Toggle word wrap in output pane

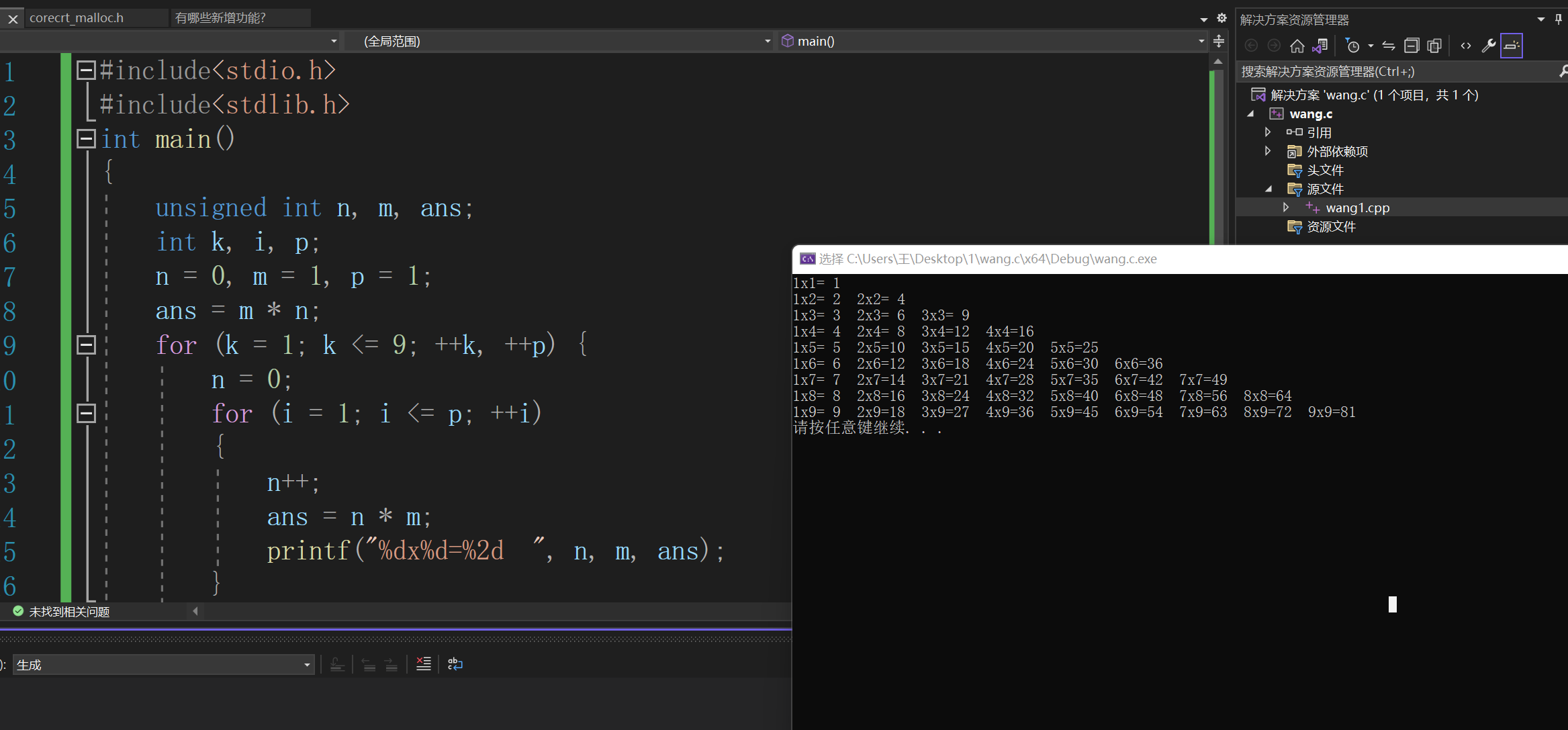point(455,664)
